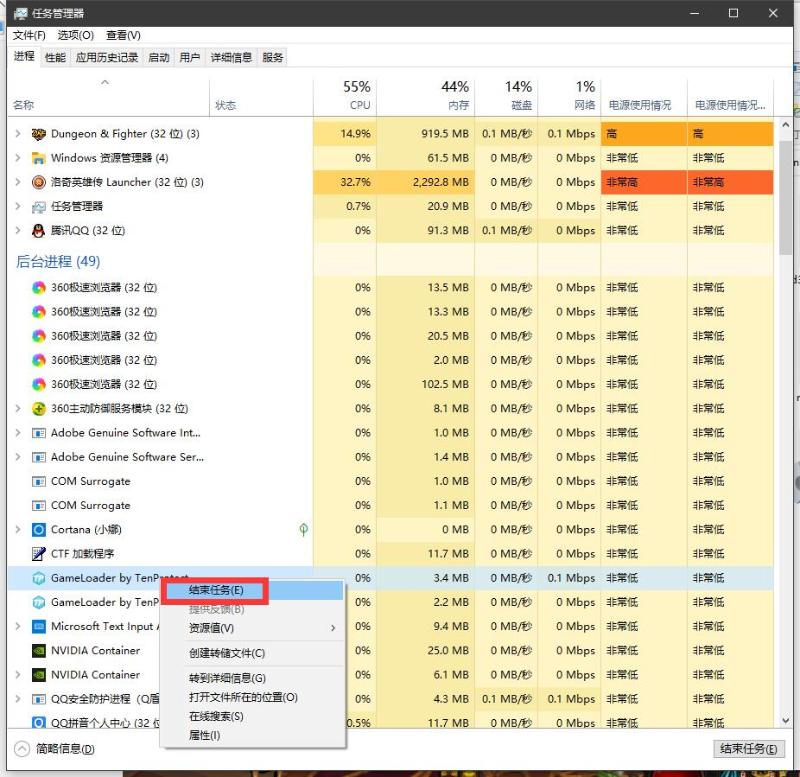Choose 结束任务 from the context menu
Viewport: 800px width, 777px height.
(x=214, y=591)
